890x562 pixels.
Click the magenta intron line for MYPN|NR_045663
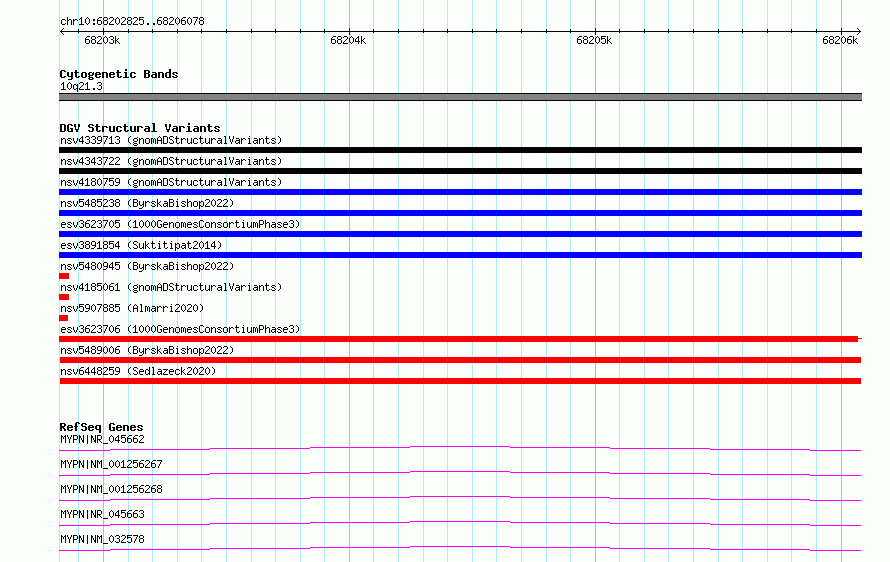460,523
